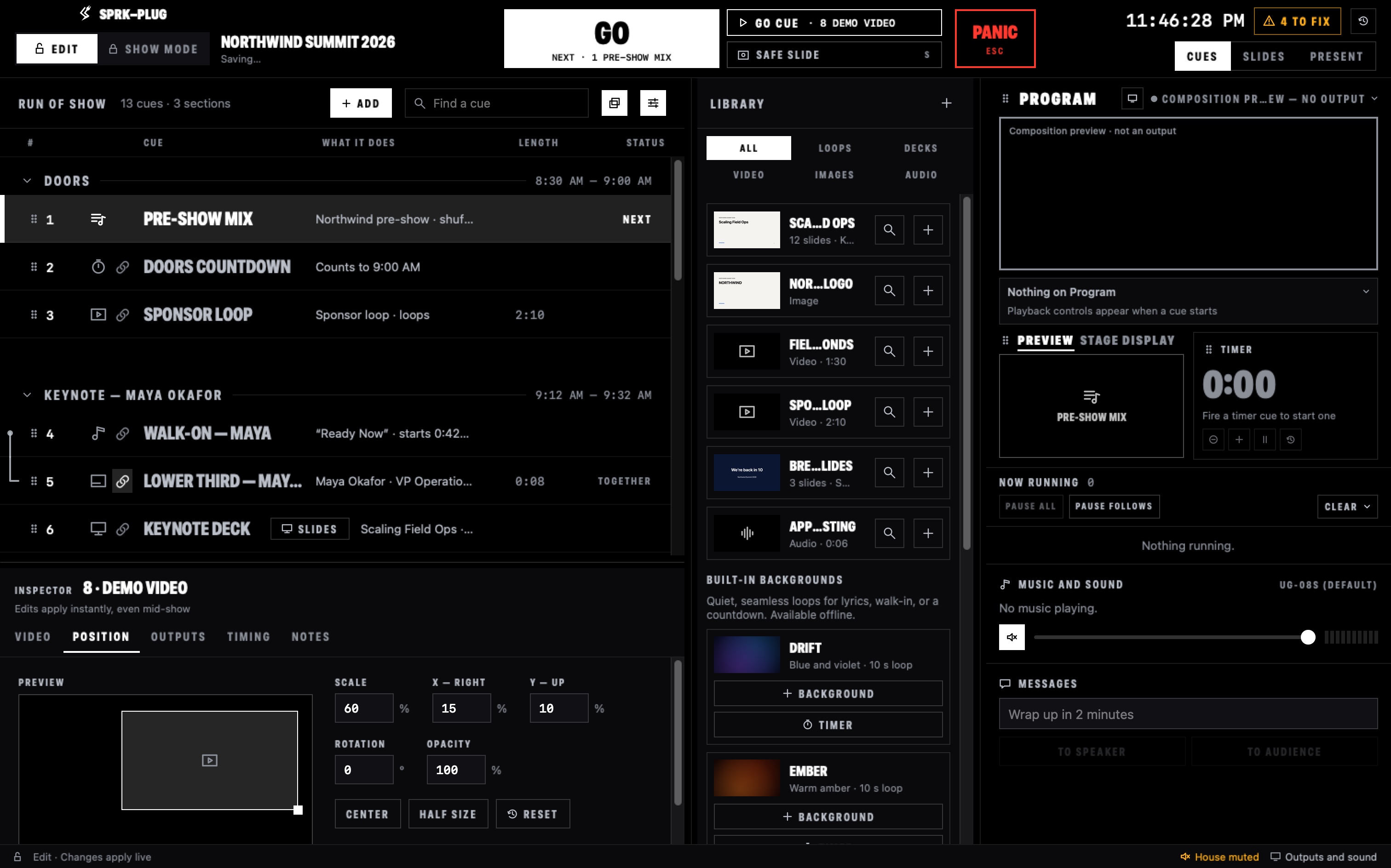Show Preview pane under Program
This screenshot has width=1391, height=868.
pos(1045,340)
